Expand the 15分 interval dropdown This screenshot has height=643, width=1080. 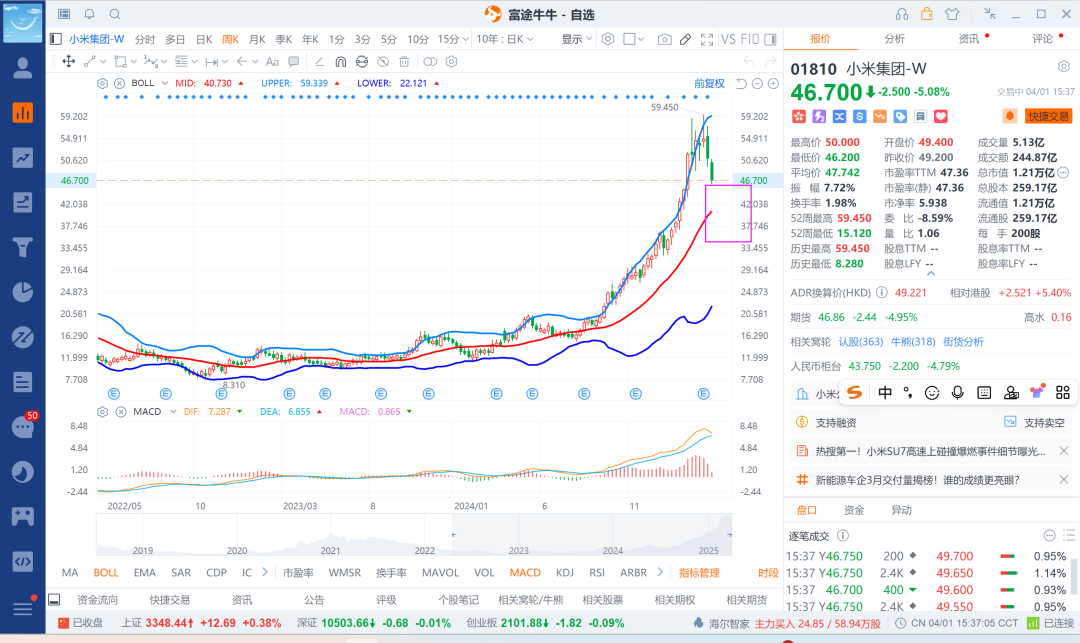pyautogui.click(x=466, y=39)
